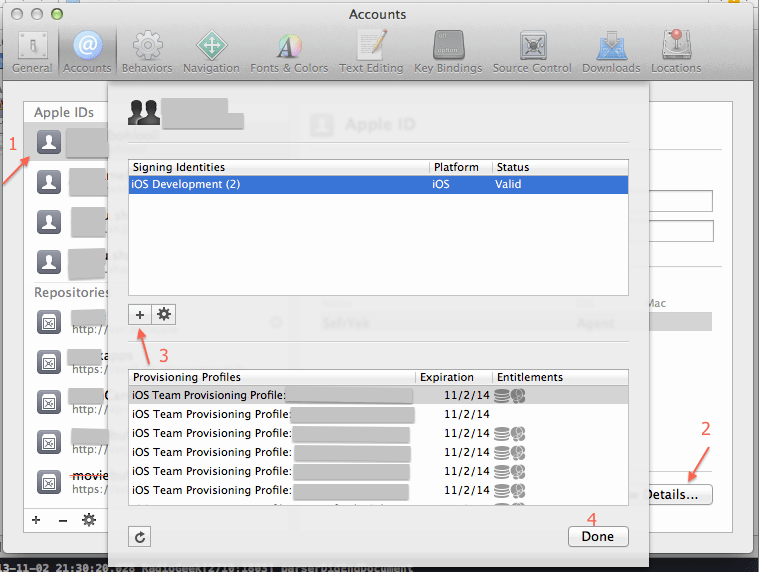The height and width of the screenshot is (572, 759).
Task: Open the General preferences pane
Action: pos(32,52)
